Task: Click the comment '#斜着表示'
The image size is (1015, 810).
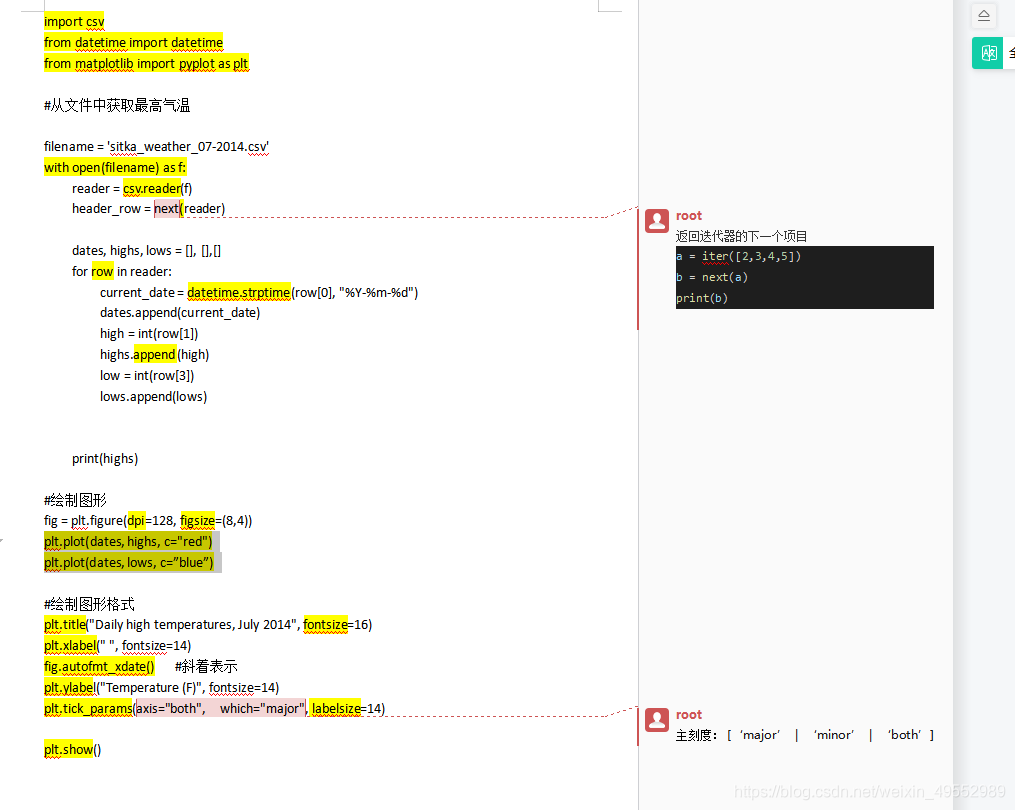Action: coord(206,666)
